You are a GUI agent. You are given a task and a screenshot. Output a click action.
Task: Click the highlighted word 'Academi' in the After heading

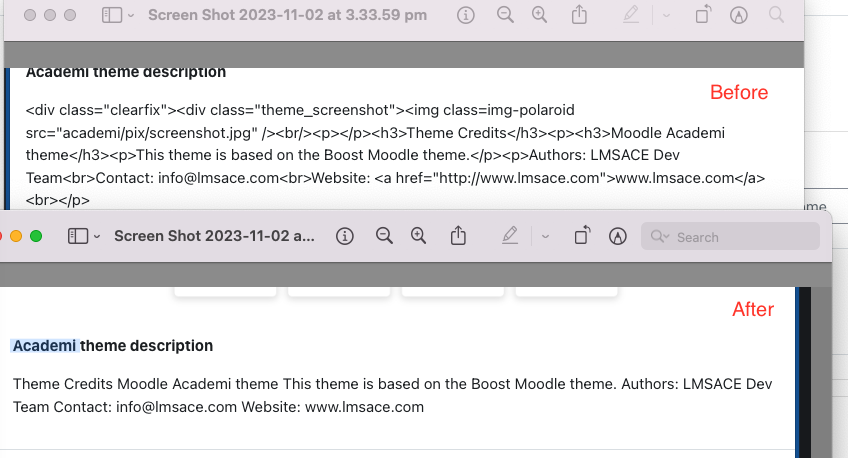click(45, 346)
